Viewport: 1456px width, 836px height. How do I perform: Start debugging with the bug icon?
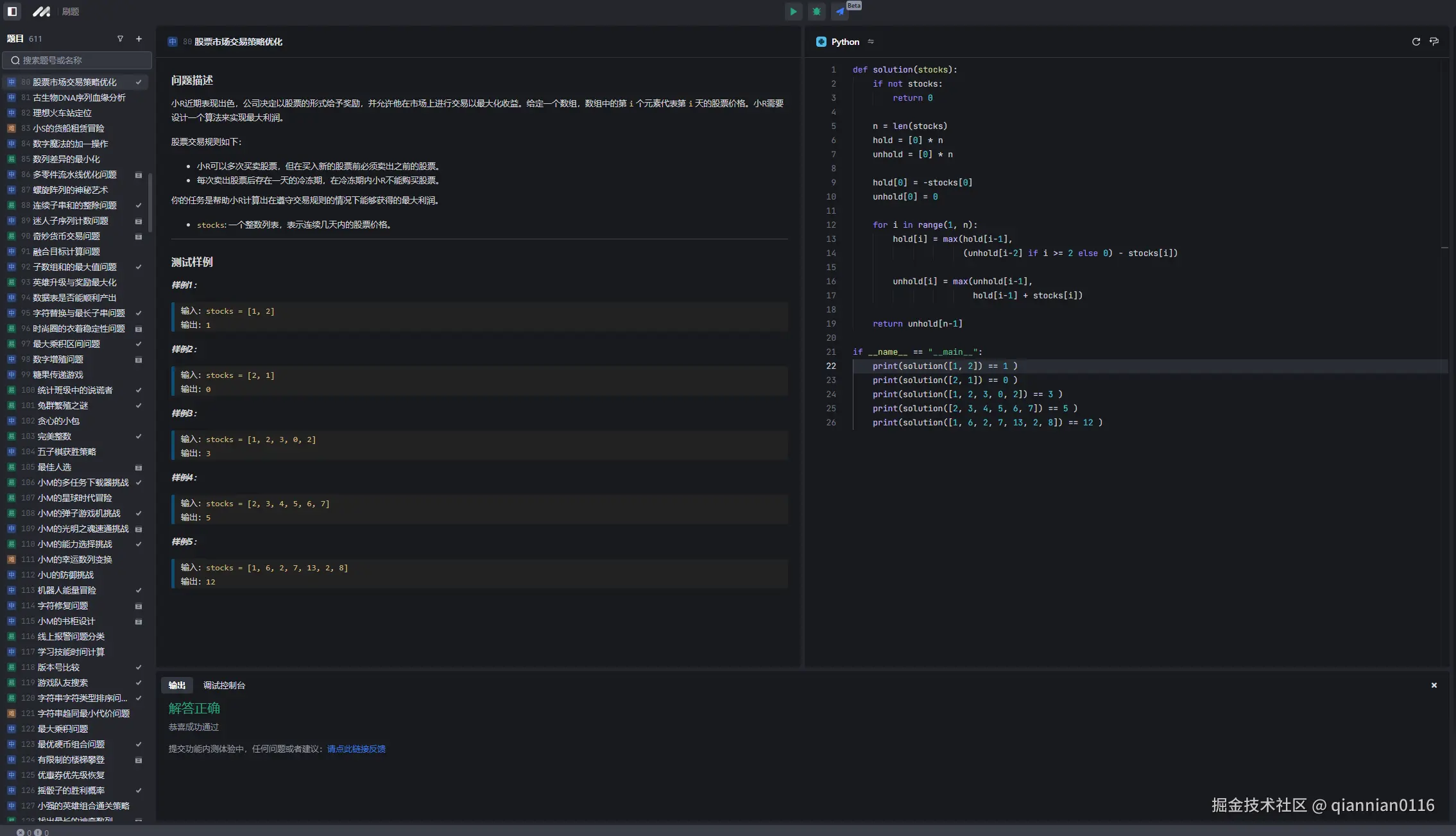816,12
